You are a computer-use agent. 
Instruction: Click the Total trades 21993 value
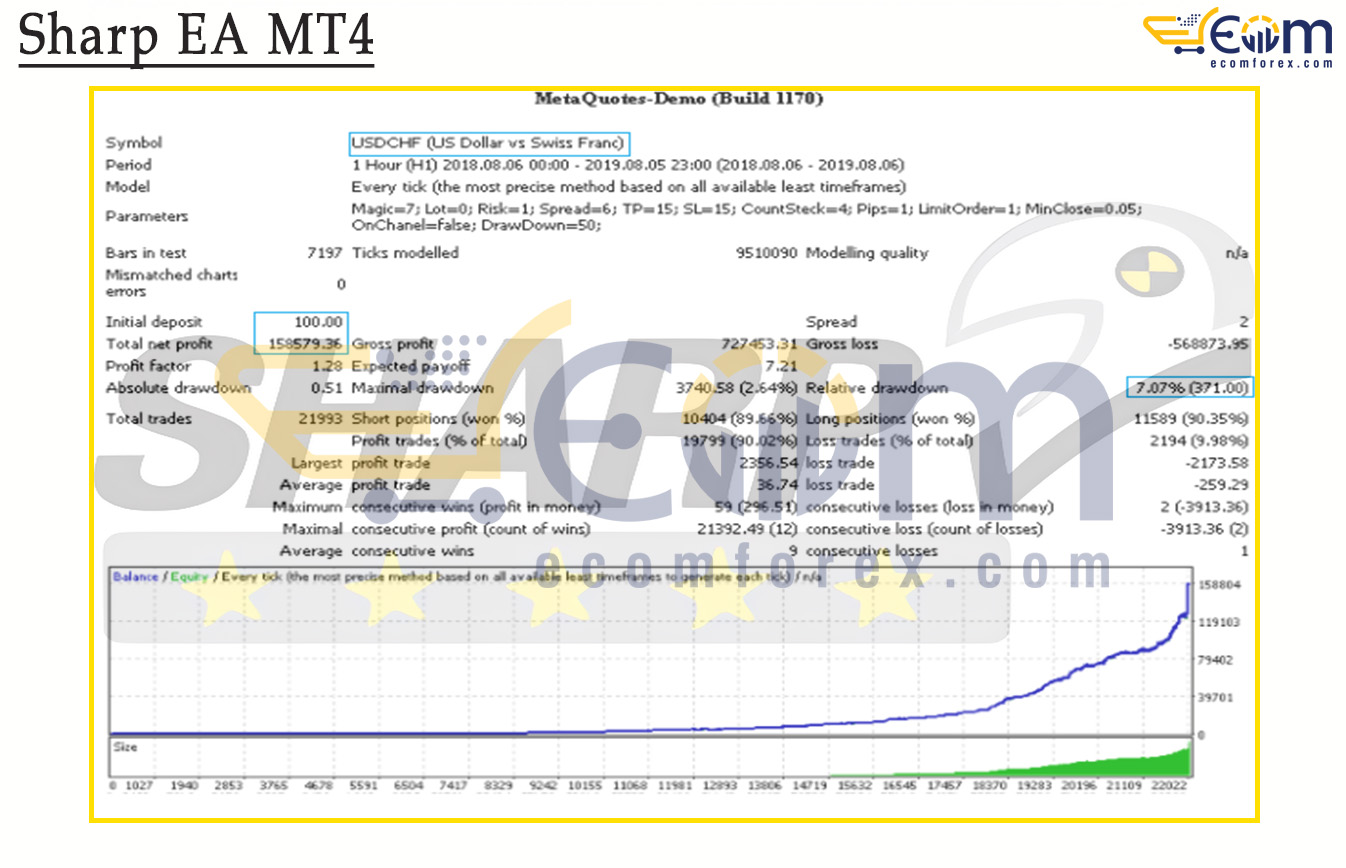[321, 419]
